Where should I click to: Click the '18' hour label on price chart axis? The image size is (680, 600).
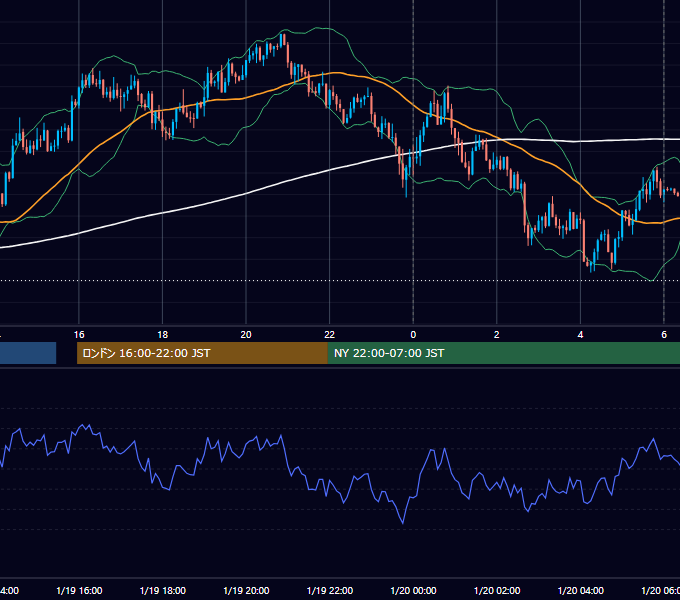(x=163, y=335)
